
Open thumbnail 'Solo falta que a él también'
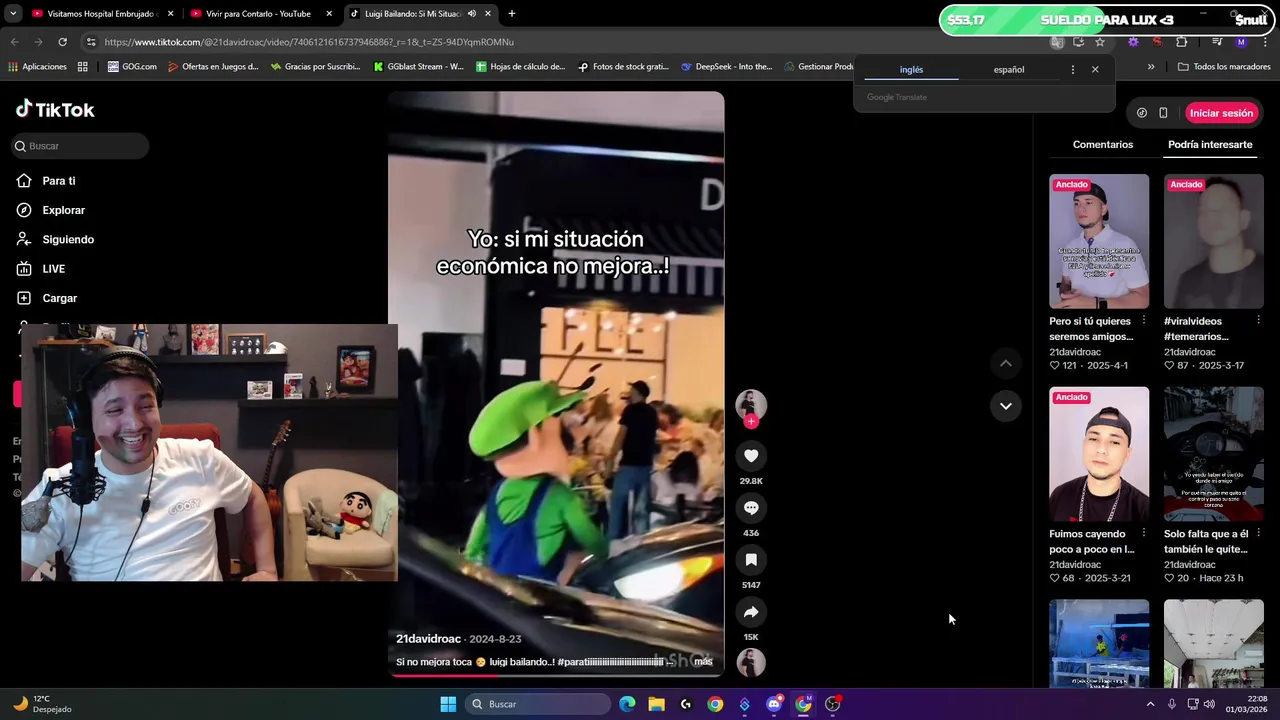pos(1214,454)
